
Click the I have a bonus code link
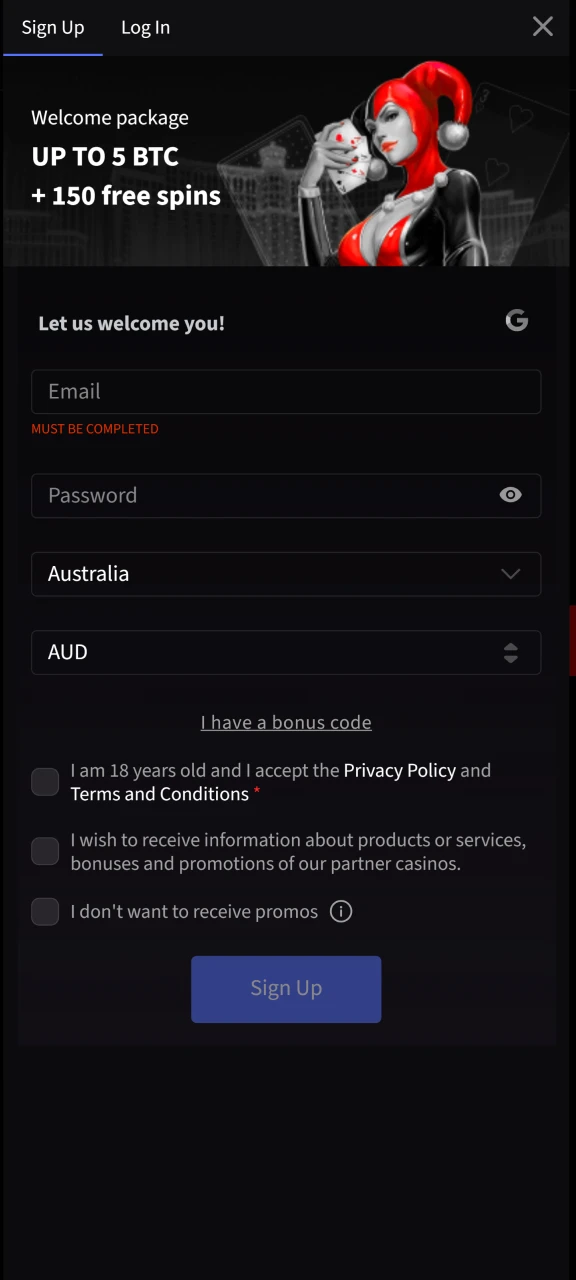coord(286,722)
